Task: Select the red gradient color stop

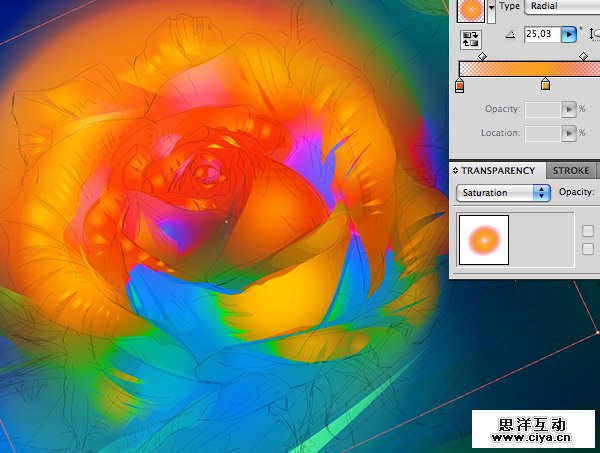Action: 459,87
